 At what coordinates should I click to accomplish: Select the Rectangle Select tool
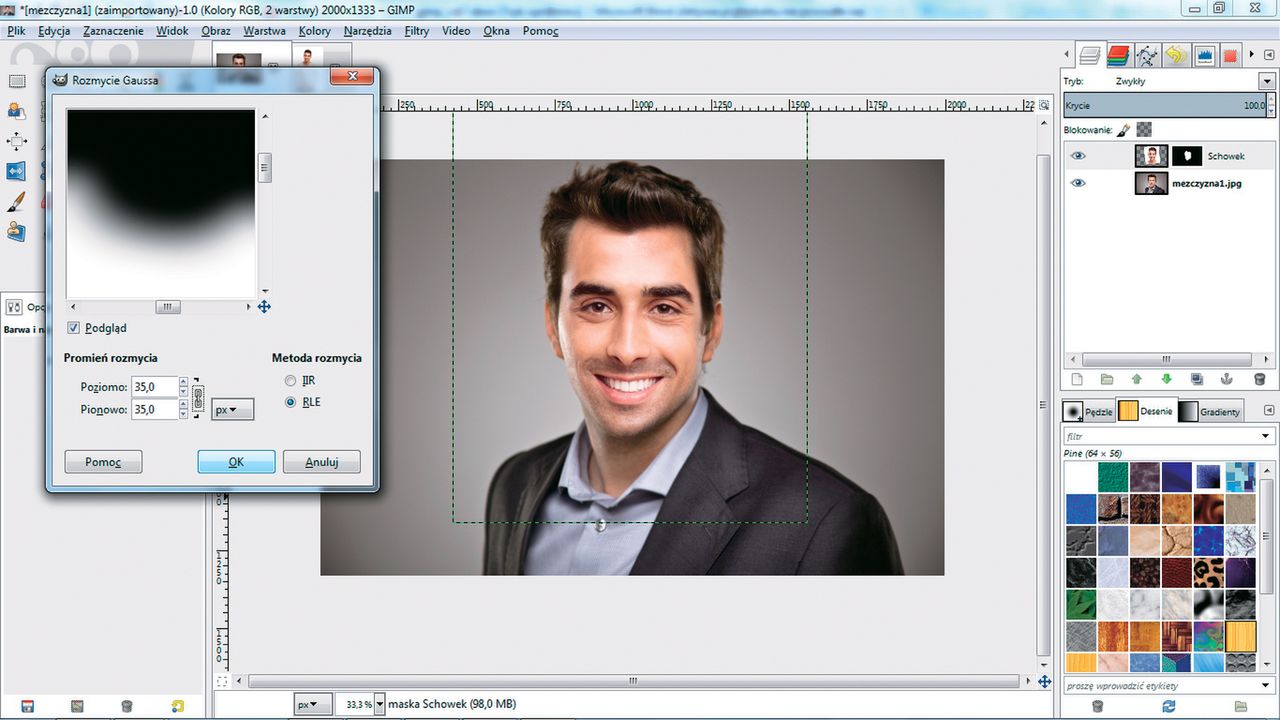point(16,81)
